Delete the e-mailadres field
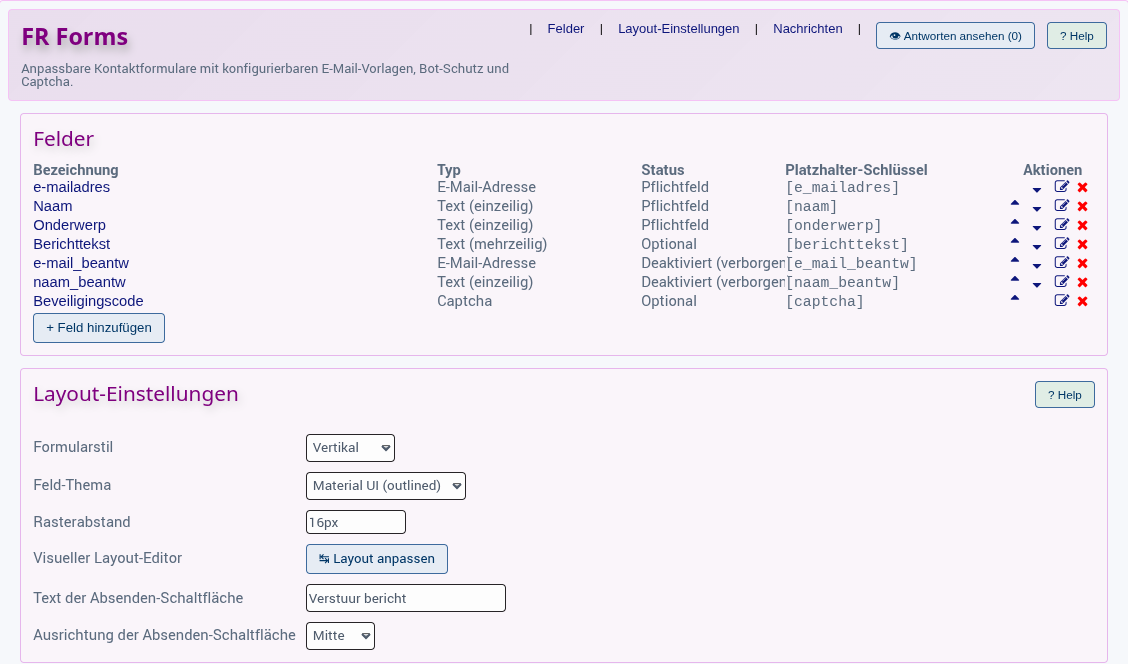 point(1082,188)
